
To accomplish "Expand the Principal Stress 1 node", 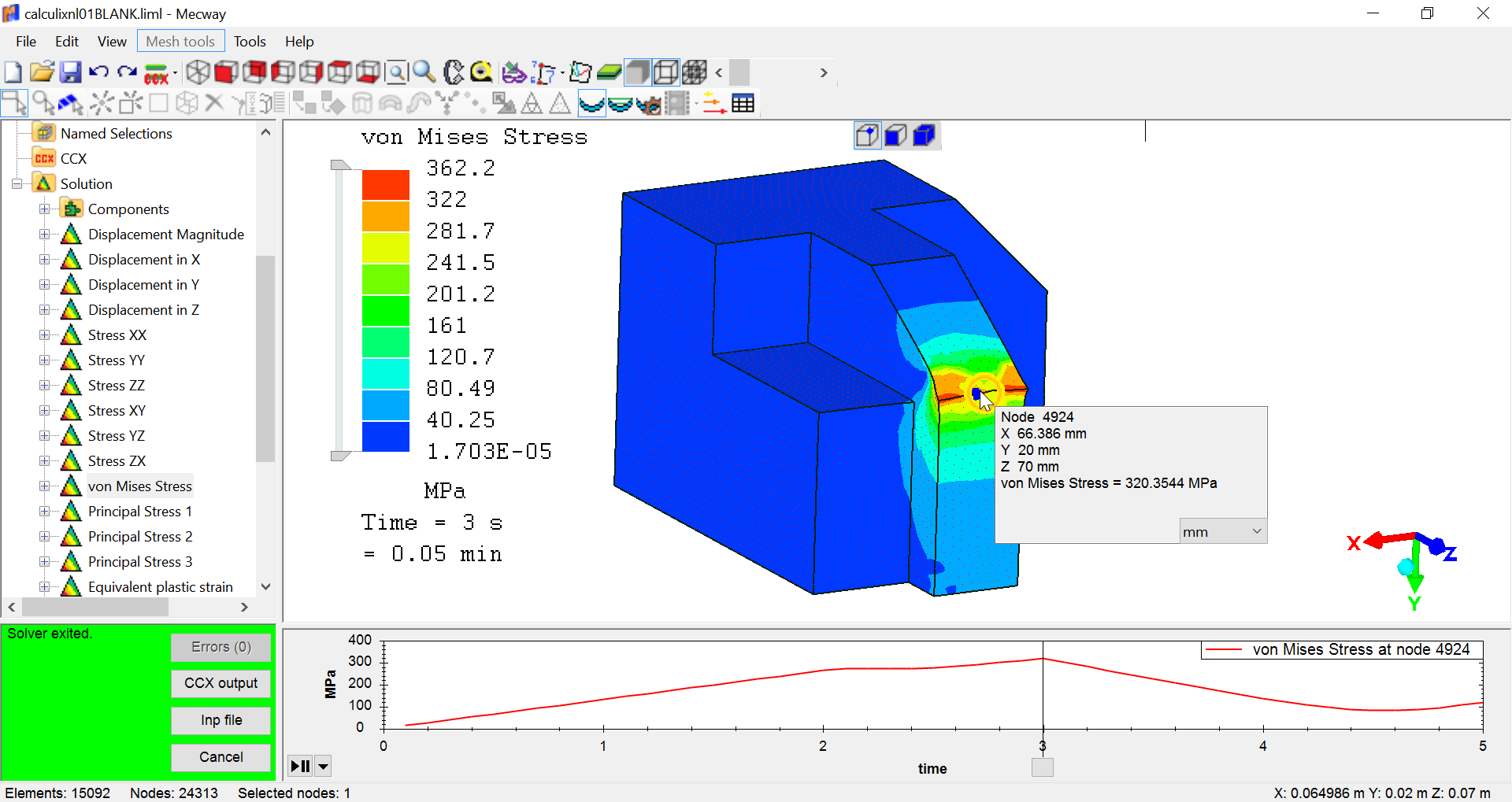I will [45, 511].
